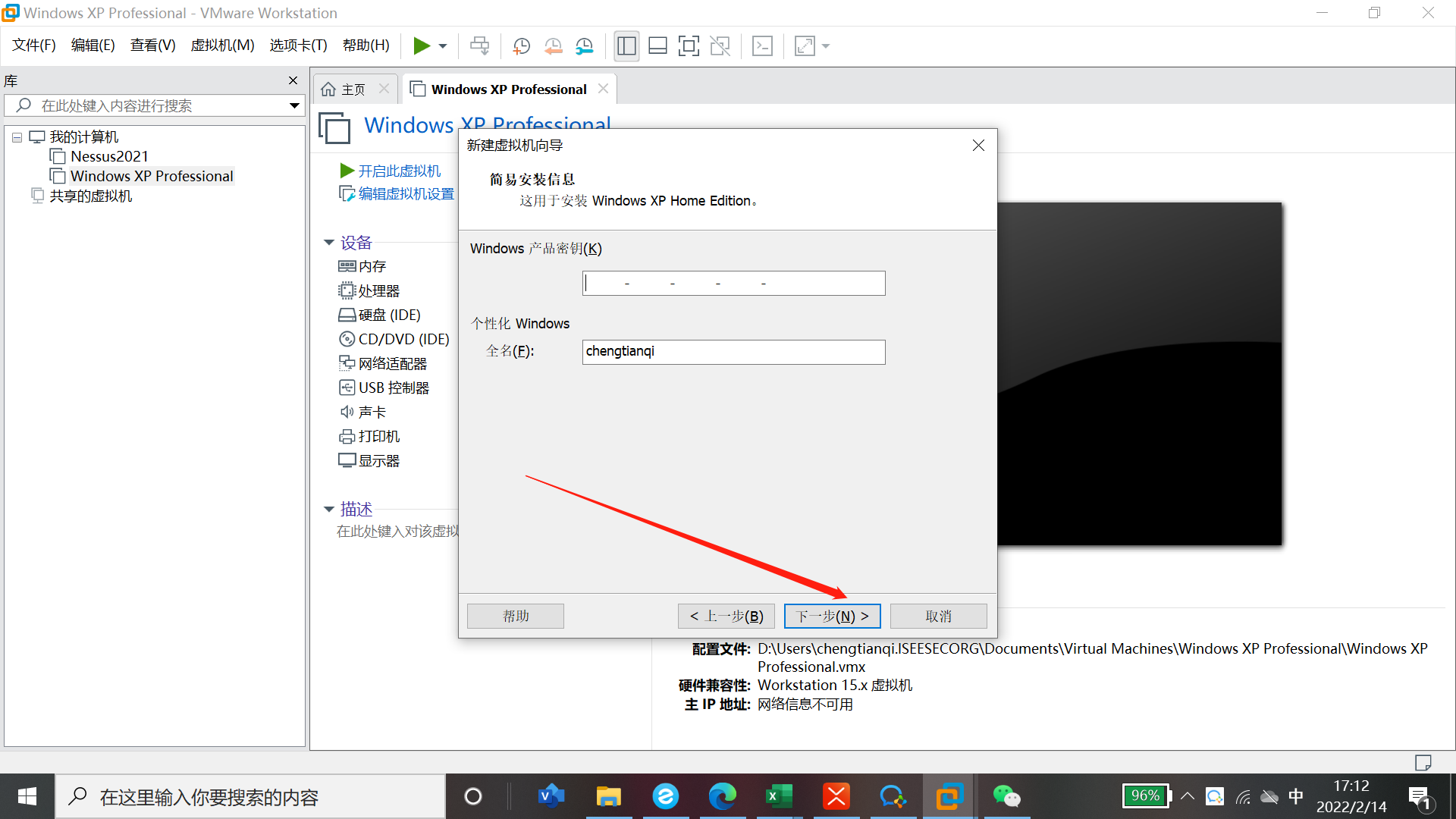The image size is (1456, 819).
Task: Open the notification center icon
Action: (1420, 797)
